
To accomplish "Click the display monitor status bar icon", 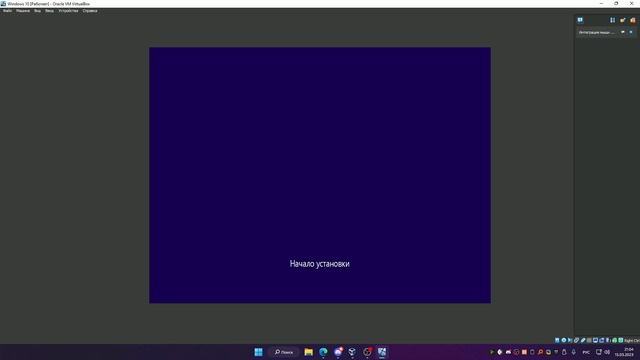I will [596, 340].
